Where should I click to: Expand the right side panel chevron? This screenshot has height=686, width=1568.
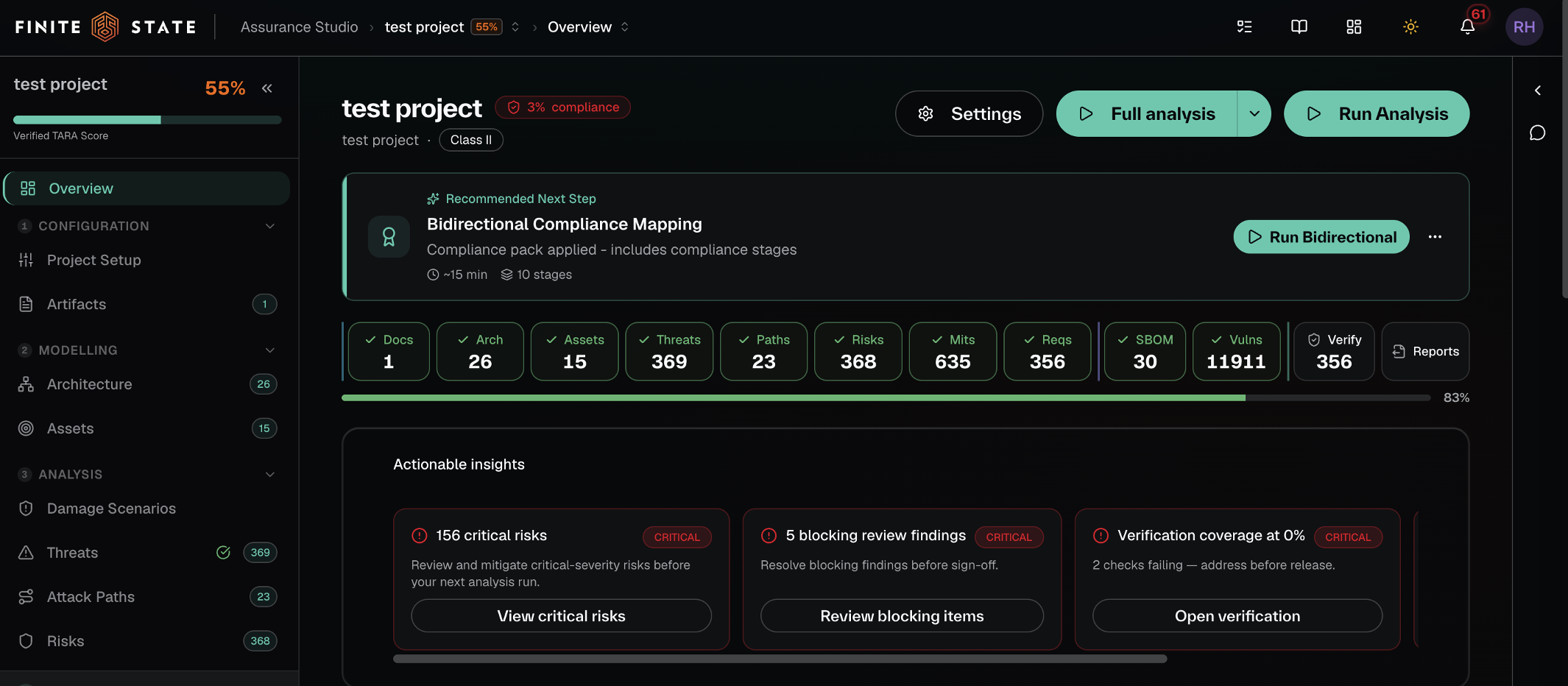tap(1537, 90)
